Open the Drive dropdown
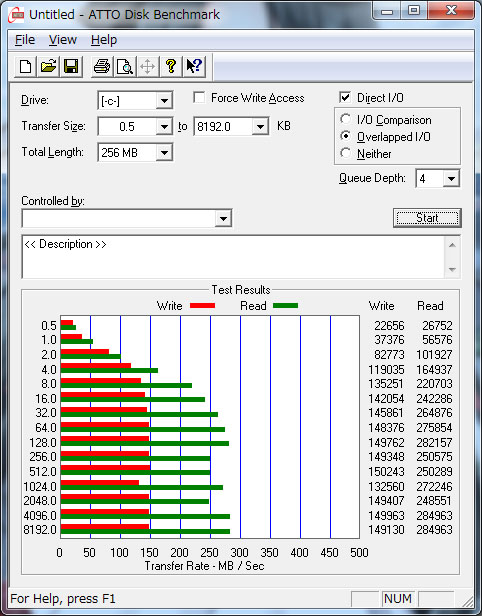This screenshot has width=482, height=616. click(164, 101)
